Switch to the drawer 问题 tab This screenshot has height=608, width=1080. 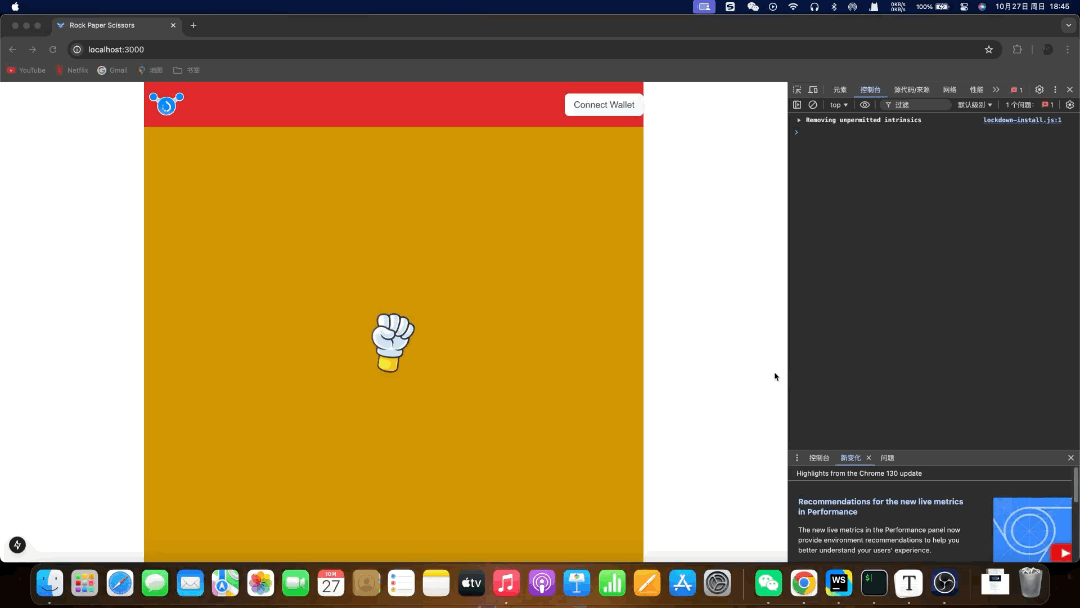pyautogui.click(x=887, y=458)
